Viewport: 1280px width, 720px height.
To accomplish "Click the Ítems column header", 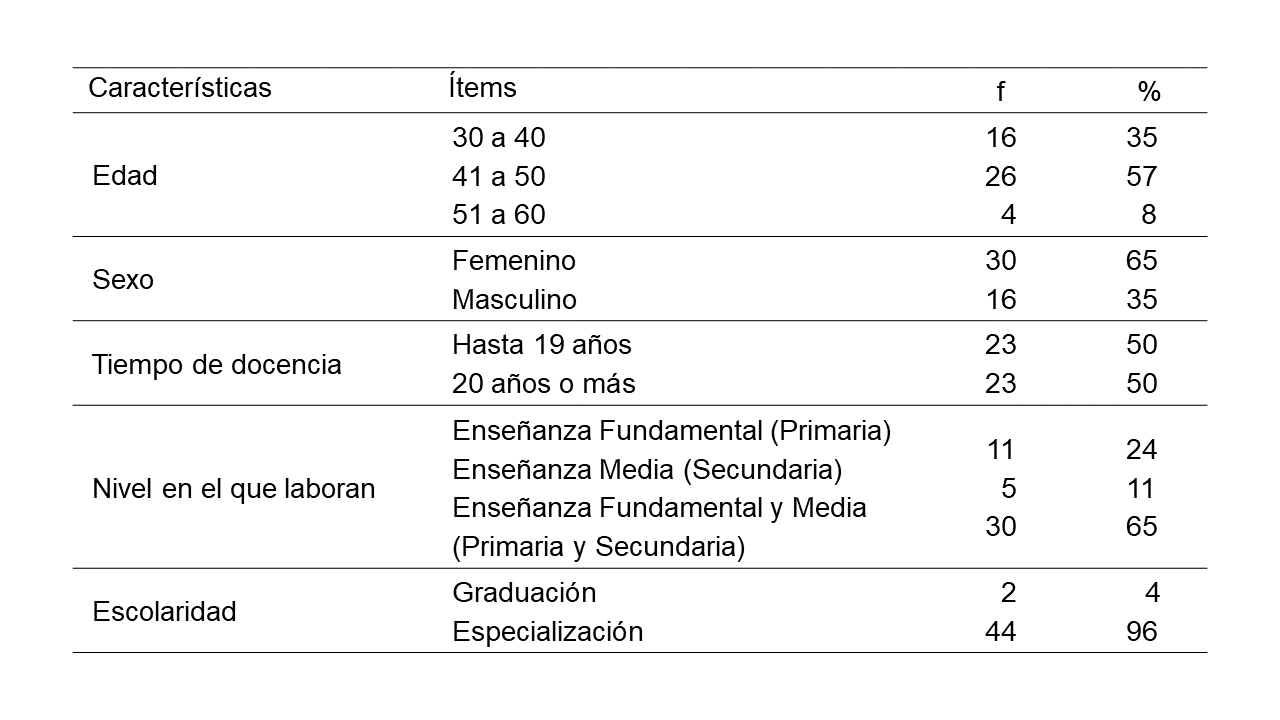I will pyautogui.click(x=483, y=88).
